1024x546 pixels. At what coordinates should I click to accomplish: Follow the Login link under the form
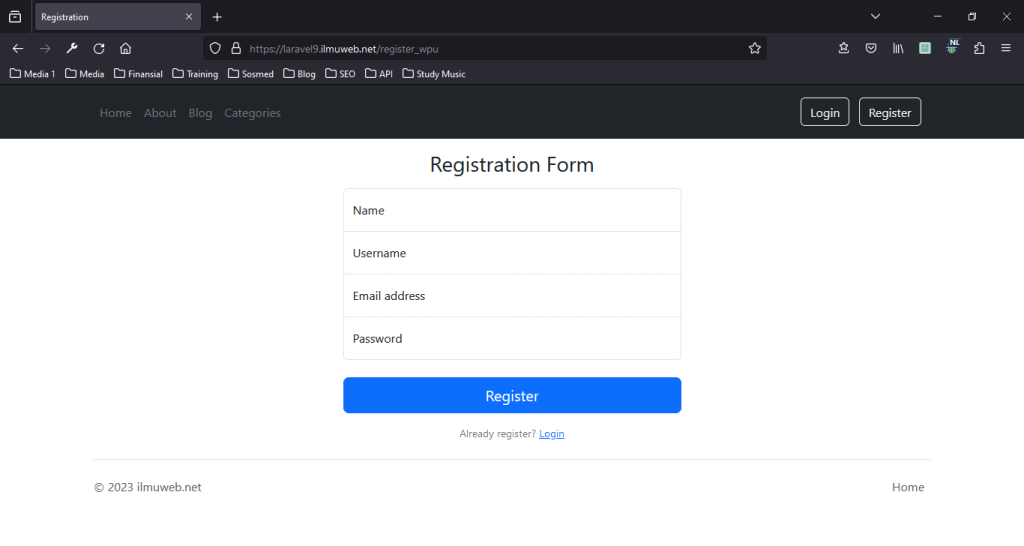pyautogui.click(x=551, y=434)
